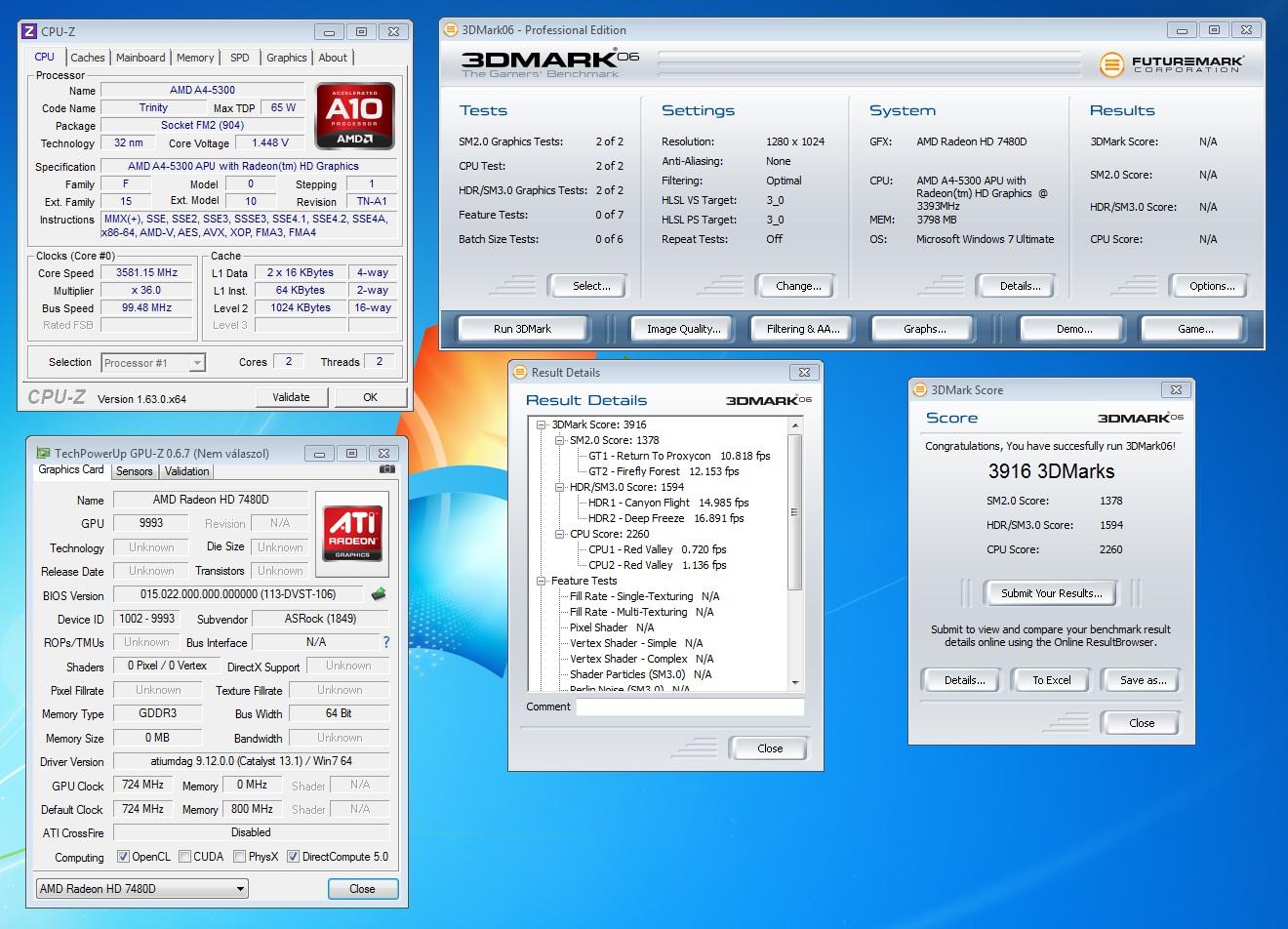Click the BIOS save chip icon

click(379, 594)
